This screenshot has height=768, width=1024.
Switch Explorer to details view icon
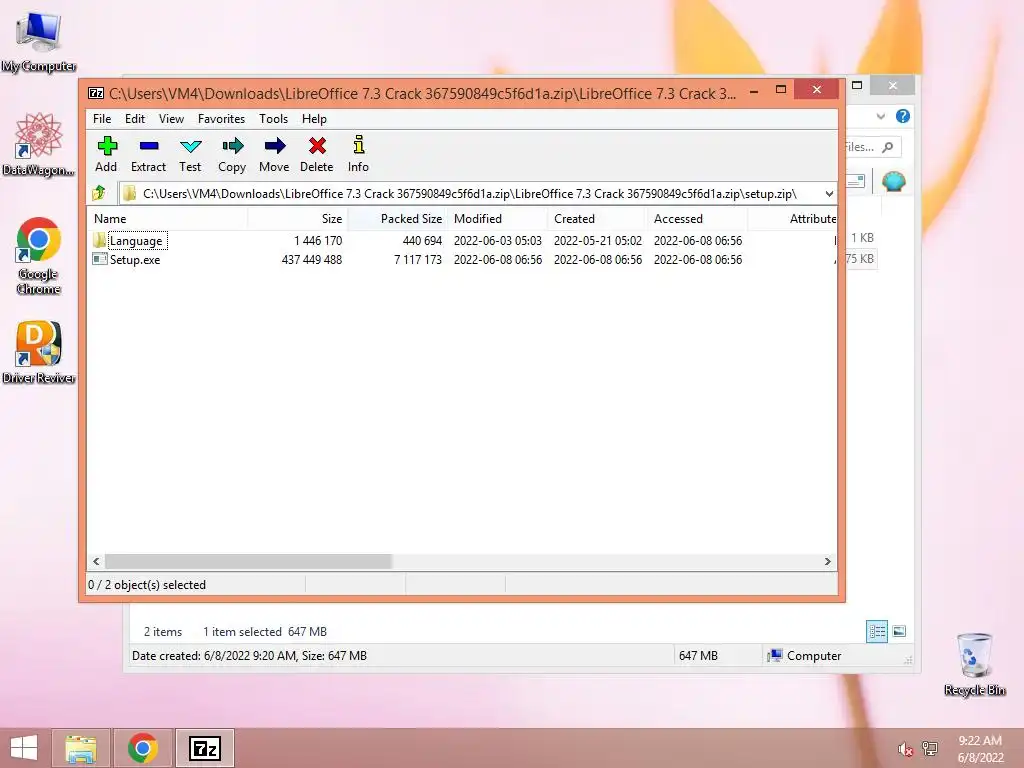[876, 631]
